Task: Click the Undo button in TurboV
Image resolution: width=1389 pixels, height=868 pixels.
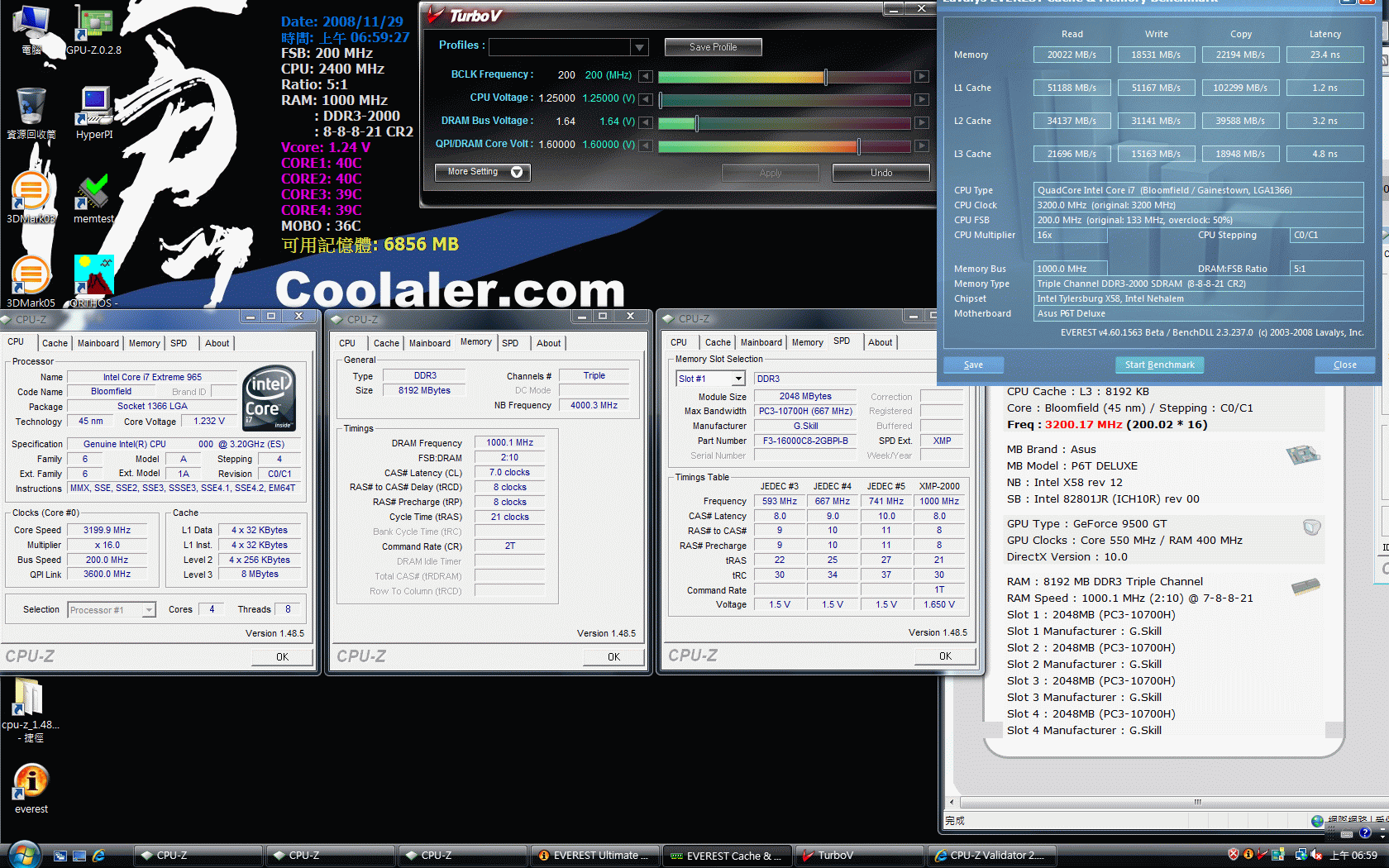Action: click(881, 173)
